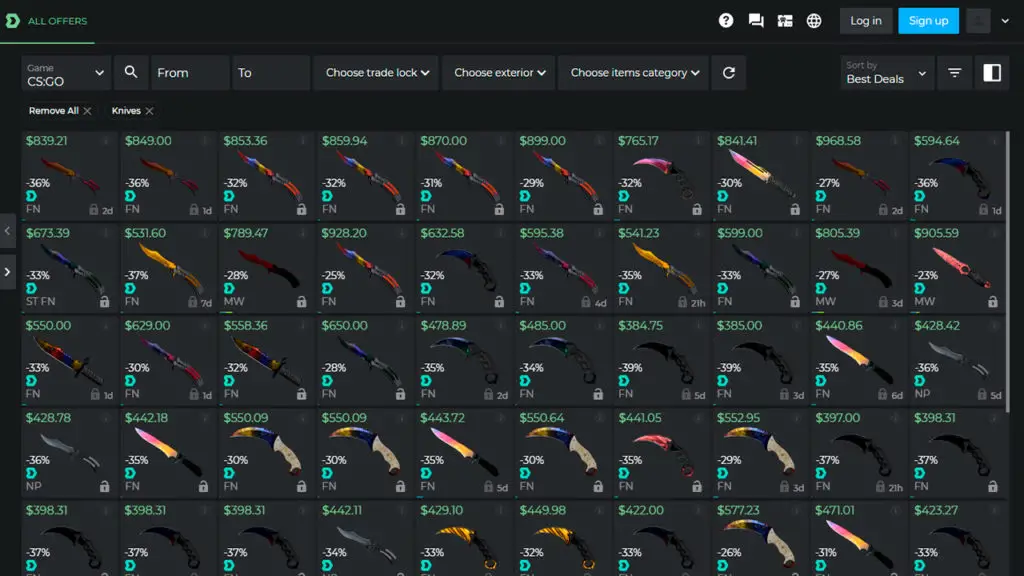Open the $594.64 karambit offer

pos(957,175)
